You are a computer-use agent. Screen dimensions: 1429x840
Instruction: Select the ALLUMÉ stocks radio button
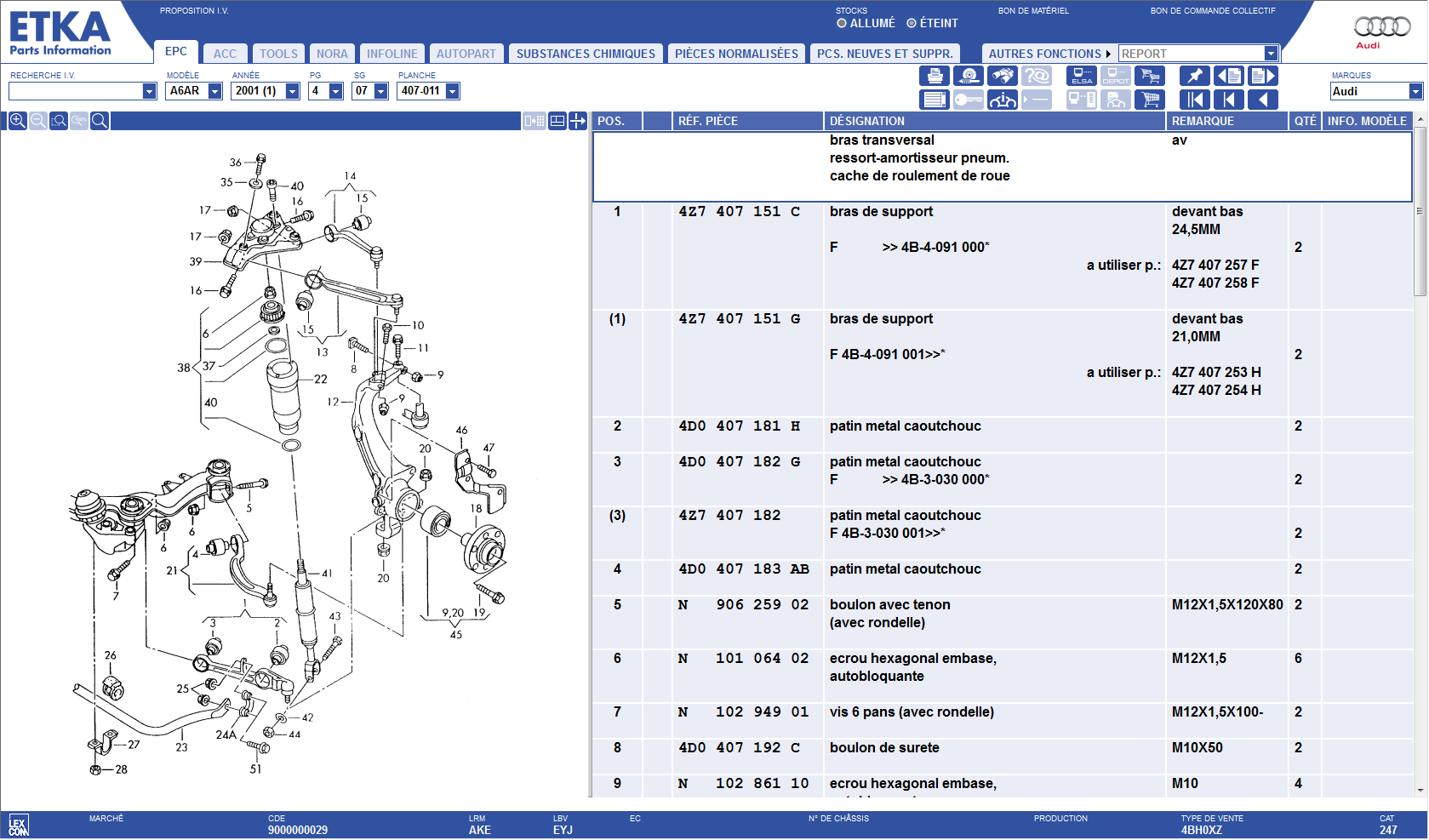(x=842, y=24)
